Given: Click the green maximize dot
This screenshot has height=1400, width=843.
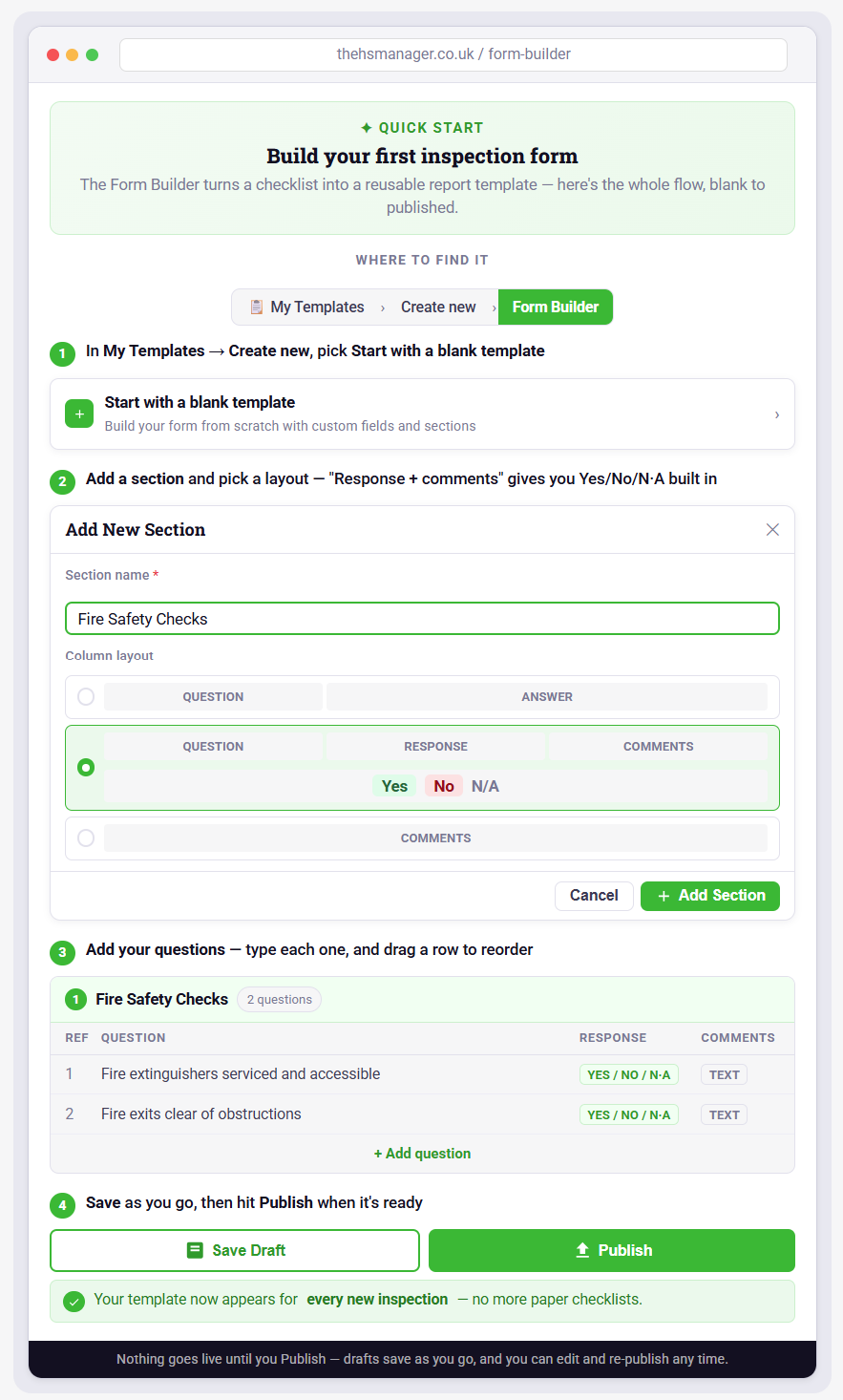Looking at the screenshot, I should click(92, 54).
